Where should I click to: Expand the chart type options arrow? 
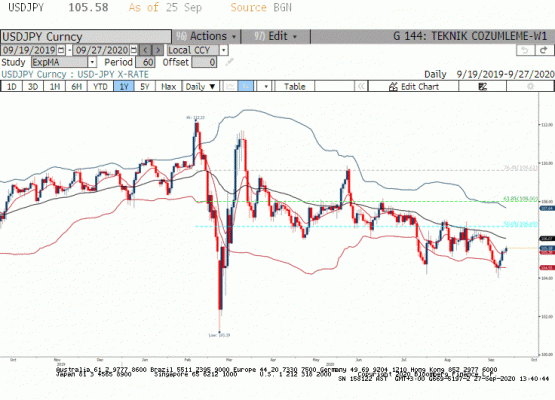tap(266, 86)
